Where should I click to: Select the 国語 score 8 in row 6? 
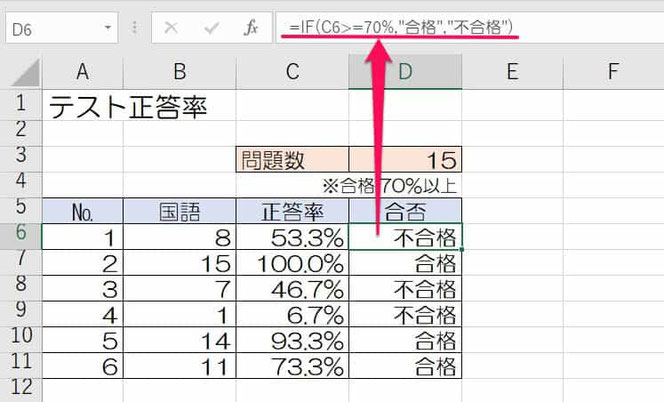pos(180,237)
